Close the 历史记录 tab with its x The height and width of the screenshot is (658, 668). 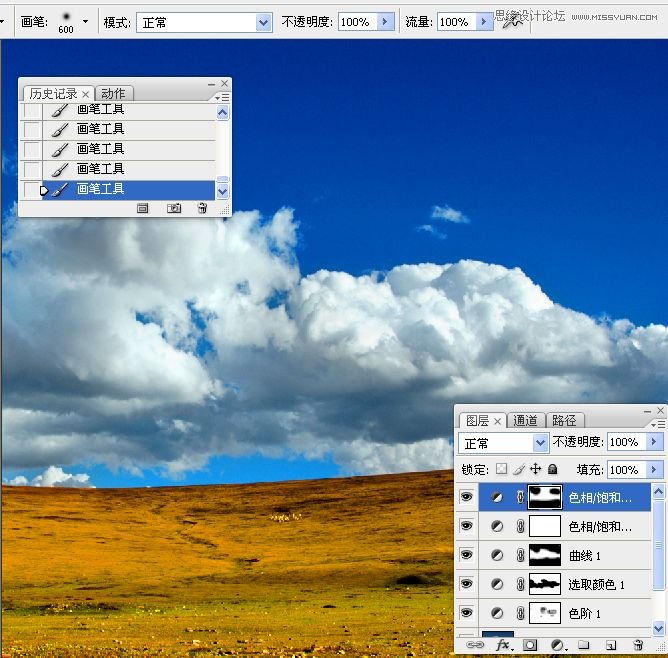[86, 94]
